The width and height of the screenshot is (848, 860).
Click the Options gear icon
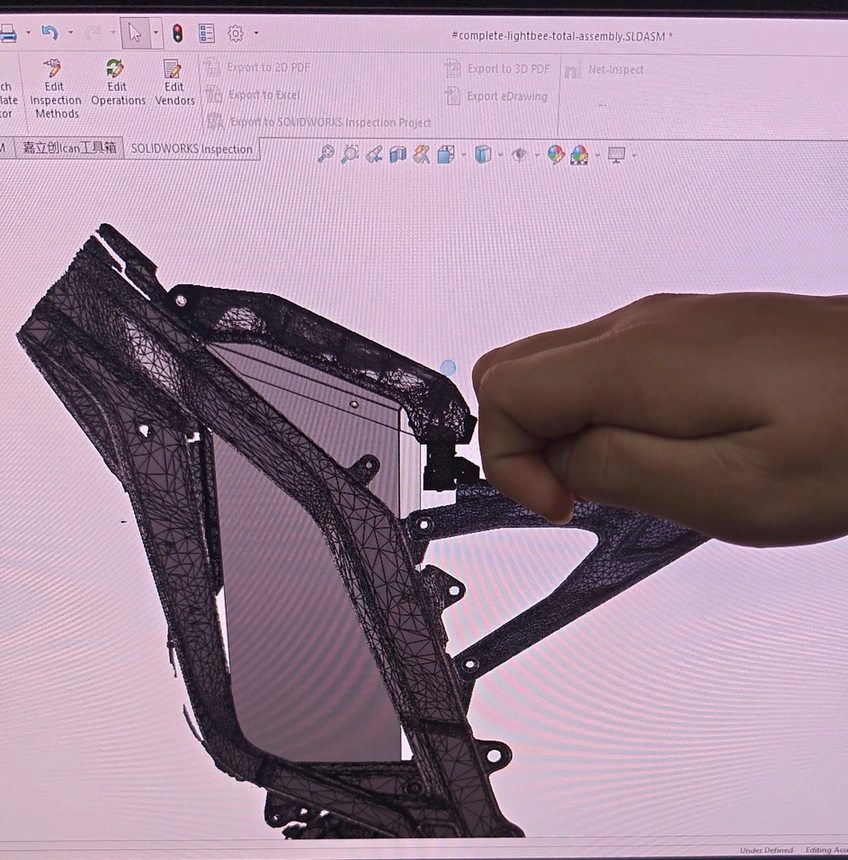(x=235, y=33)
